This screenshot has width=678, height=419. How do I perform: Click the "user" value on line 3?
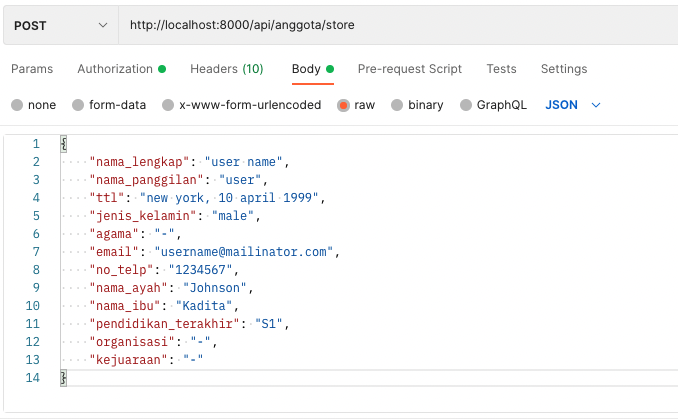[240, 180]
